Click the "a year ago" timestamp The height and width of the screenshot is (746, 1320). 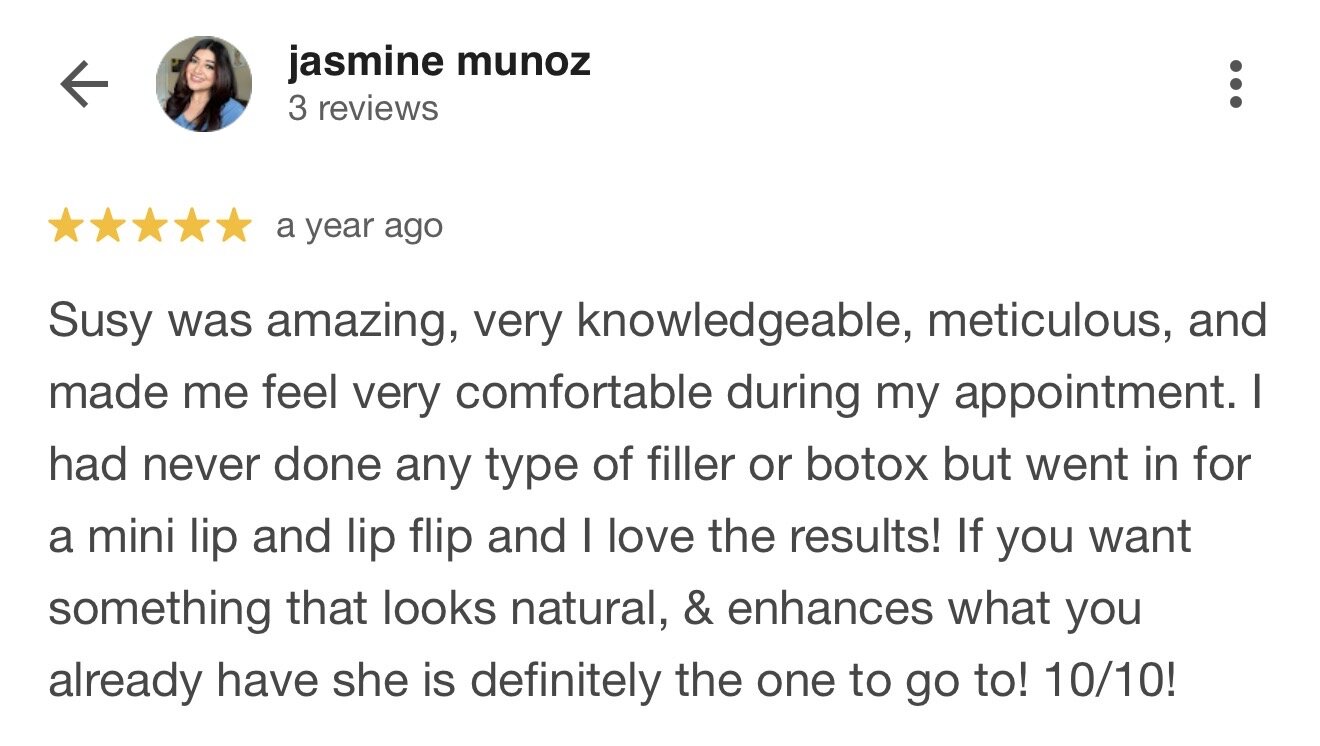359,227
